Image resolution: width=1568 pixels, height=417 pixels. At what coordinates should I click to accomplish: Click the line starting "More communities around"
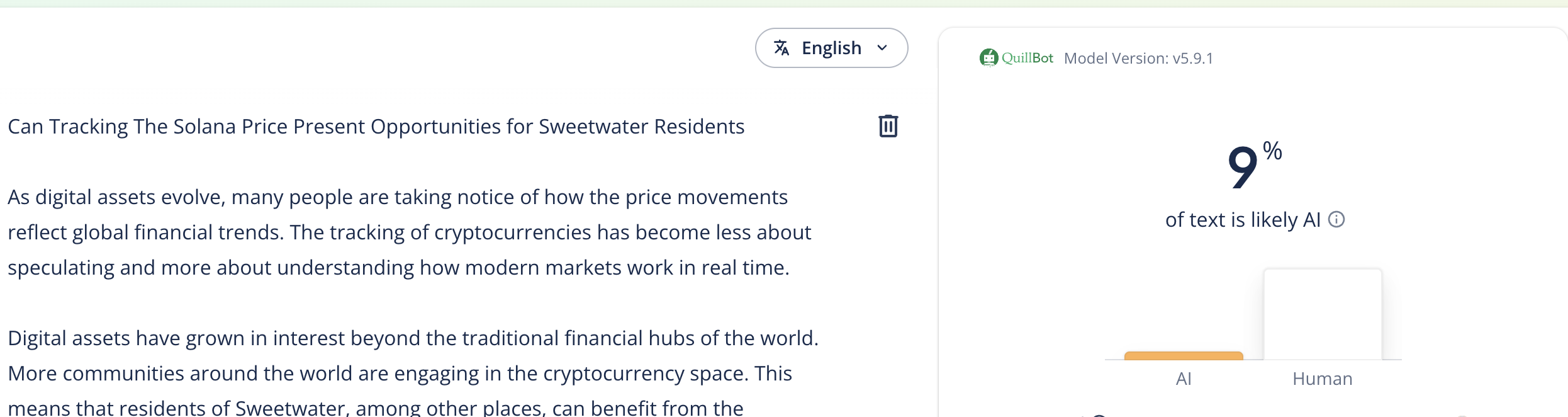[400, 374]
